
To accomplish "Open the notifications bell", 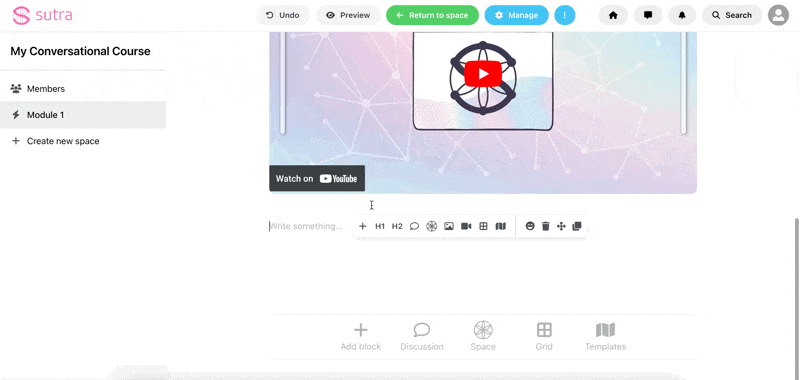I will pyautogui.click(x=682, y=15).
